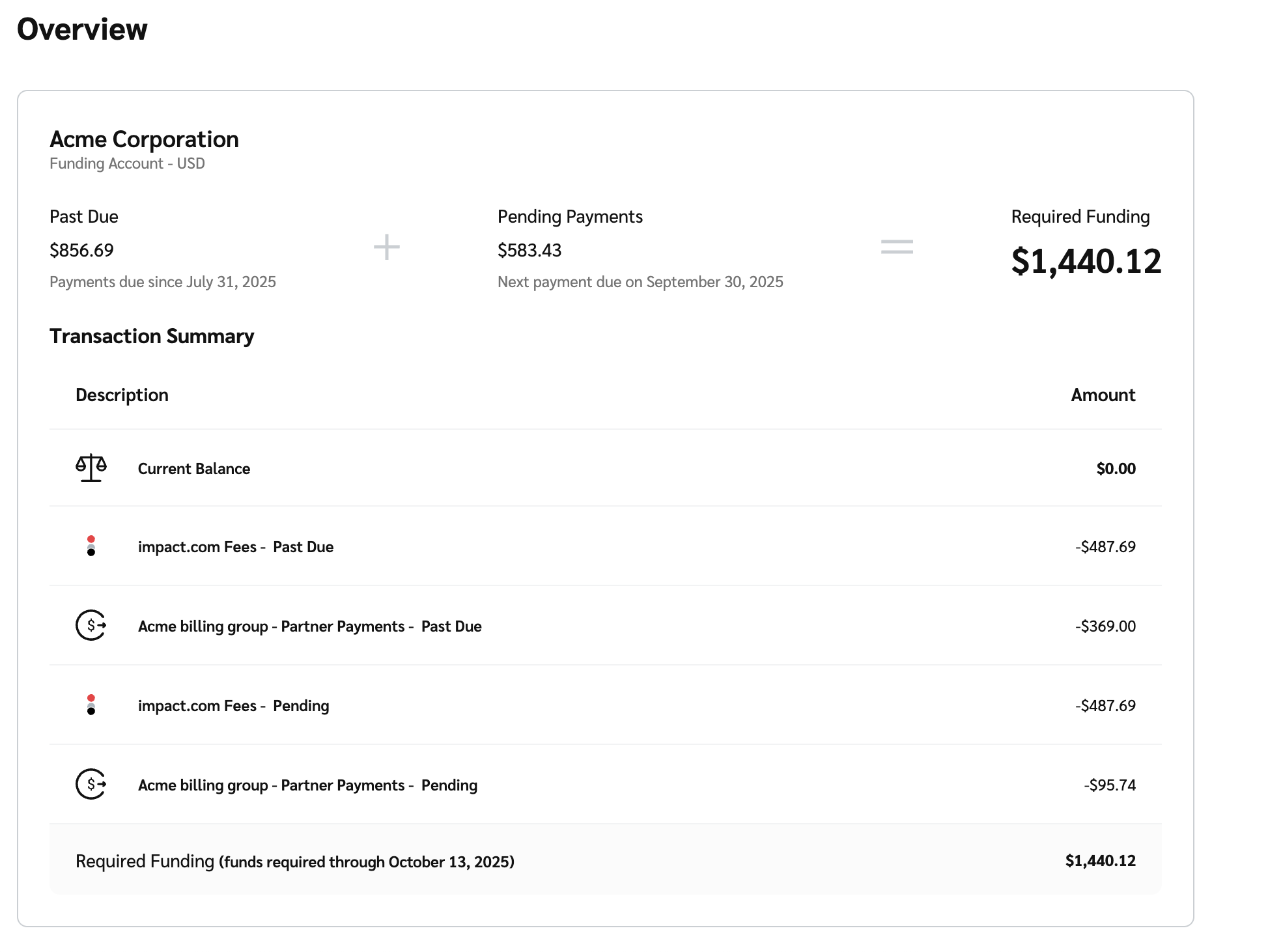The width and height of the screenshot is (1283, 952).
Task: Click the large $1,440.12 Required Funding total
Action: [1086, 261]
